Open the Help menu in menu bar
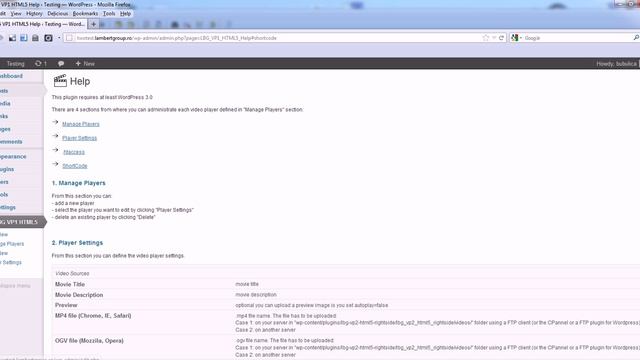Image resolution: width=640 pixels, height=360 pixels. (x=125, y=13)
